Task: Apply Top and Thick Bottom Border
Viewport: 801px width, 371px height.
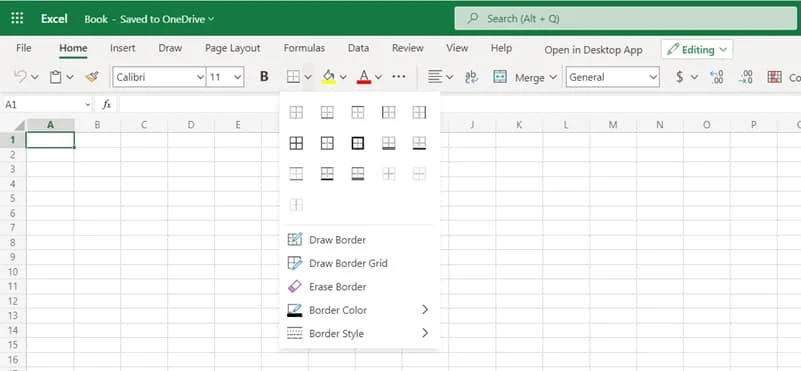Action: coord(327,174)
